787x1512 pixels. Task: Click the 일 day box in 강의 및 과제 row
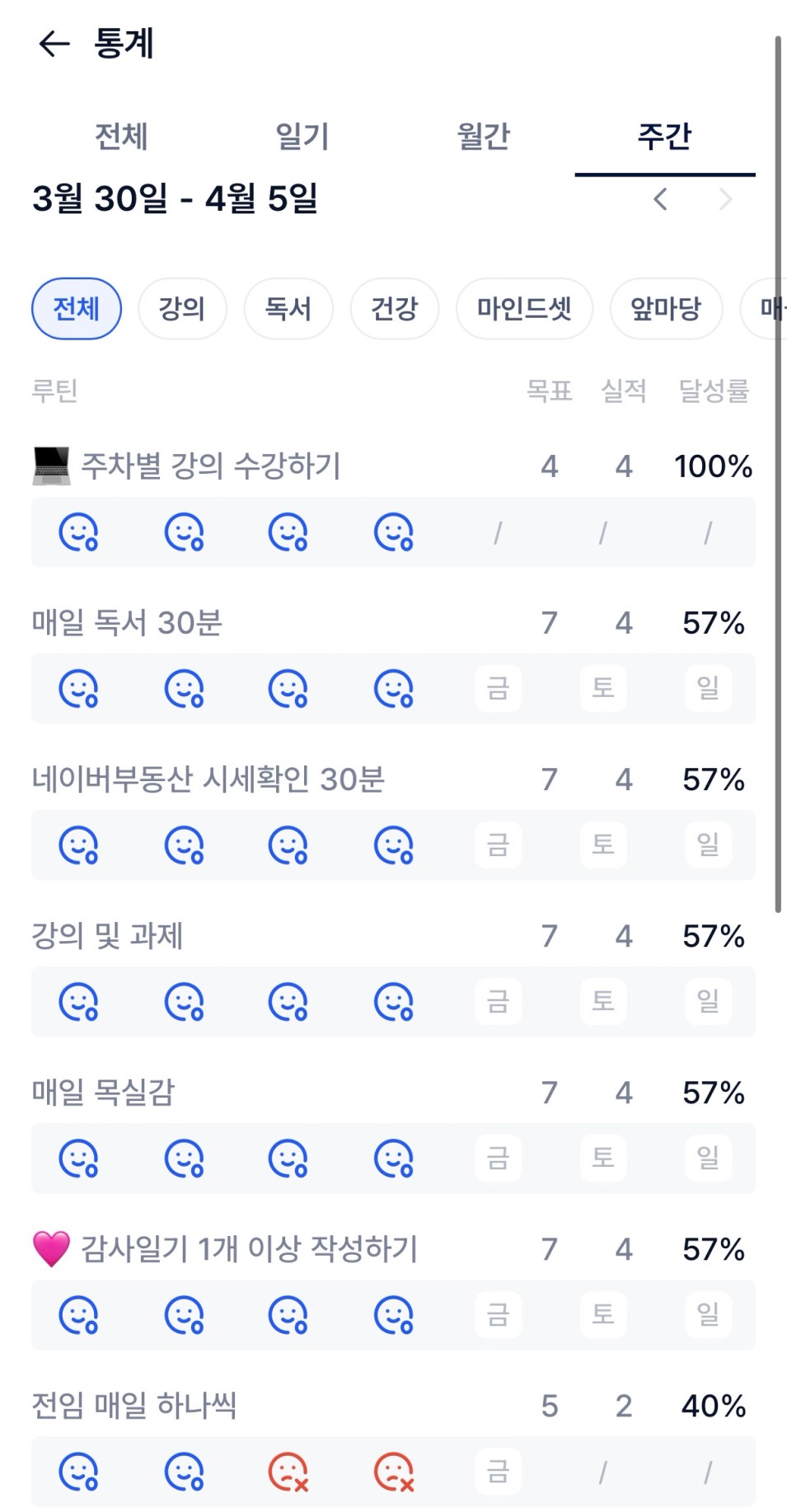tap(708, 1002)
